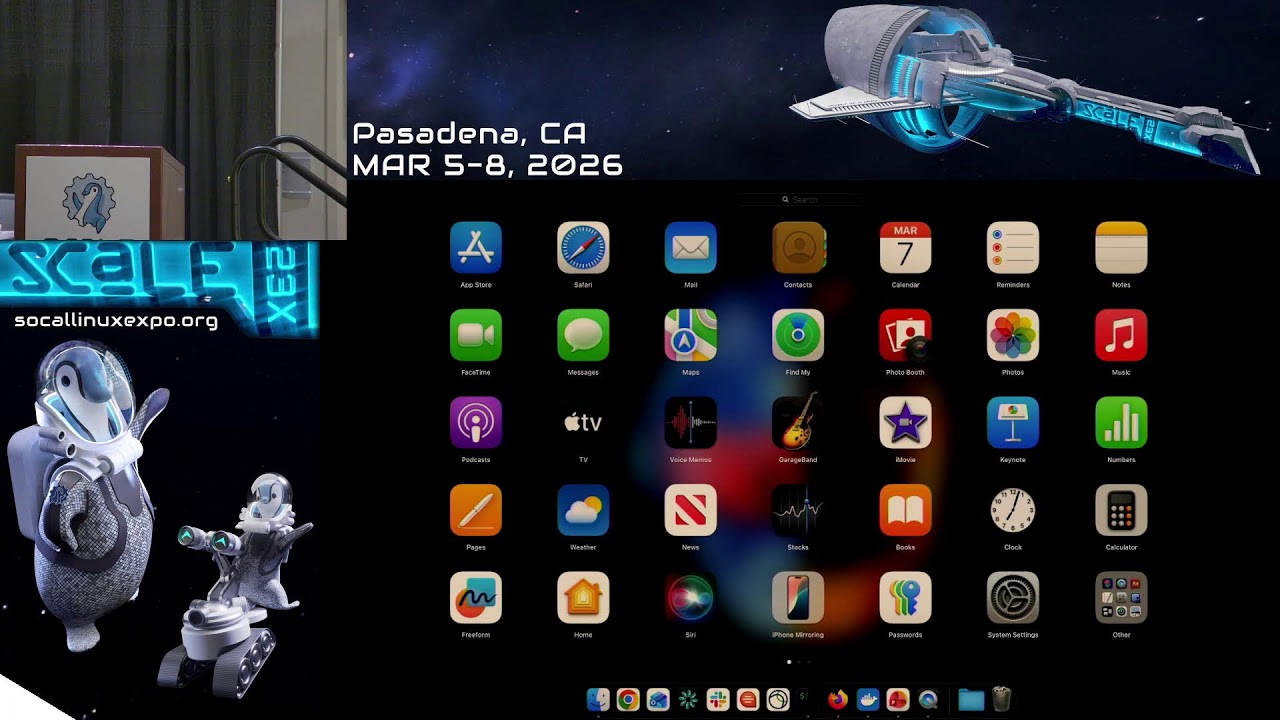
Task: Open Docker Desktop from the Dock
Action: tap(868, 700)
